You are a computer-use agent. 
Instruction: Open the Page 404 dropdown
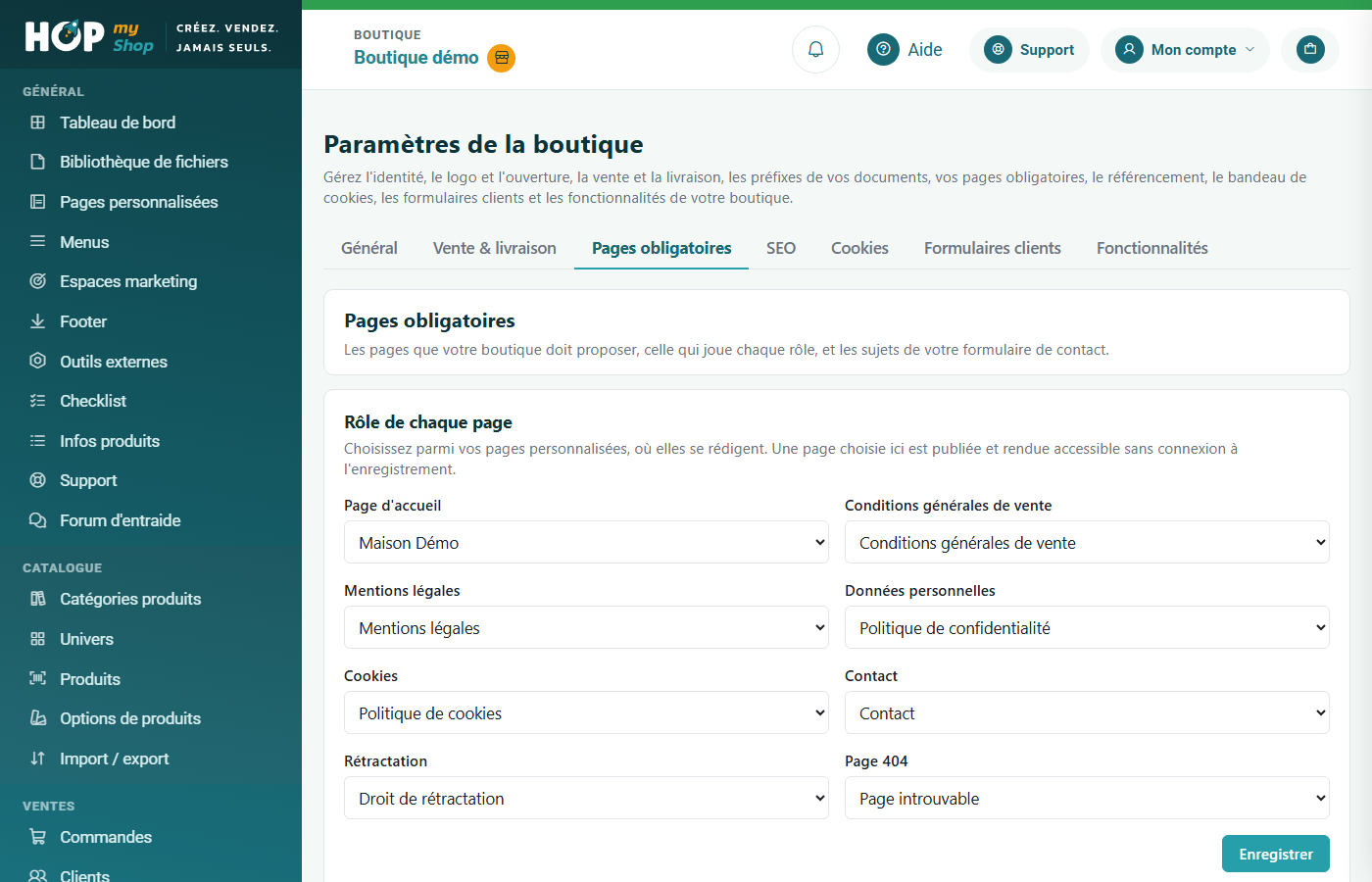pos(1087,798)
